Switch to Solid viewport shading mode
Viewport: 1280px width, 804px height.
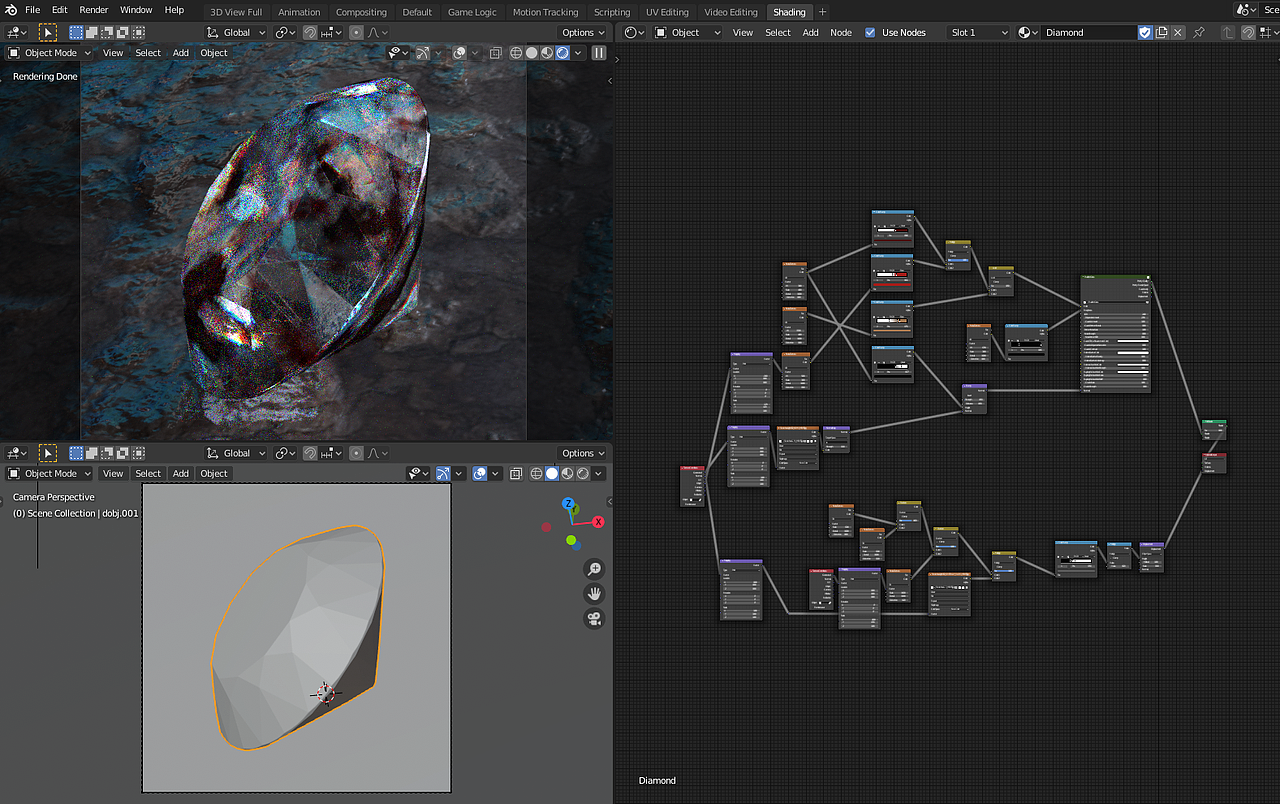click(x=532, y=53)
